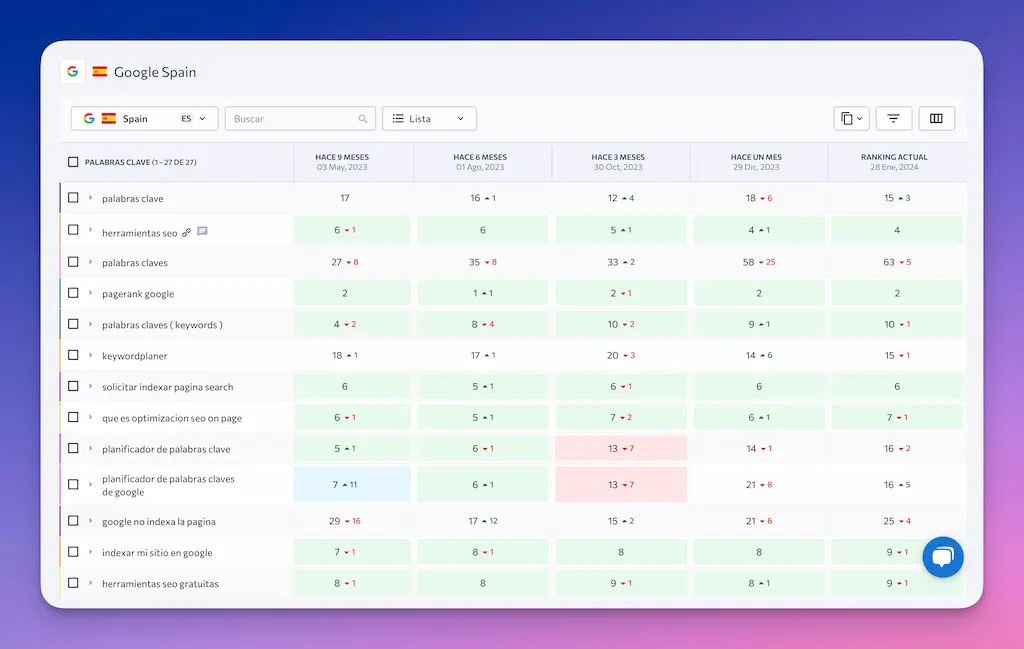Click the copy icon dropdown button
The height and width of the screenshot is (649, 1024).
coord(851,118)
